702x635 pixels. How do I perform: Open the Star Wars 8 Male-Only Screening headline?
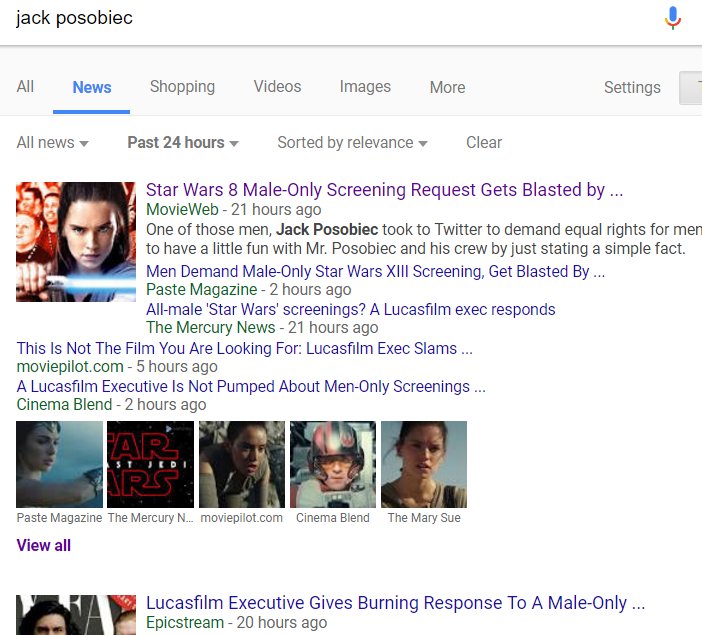[384, 190]
